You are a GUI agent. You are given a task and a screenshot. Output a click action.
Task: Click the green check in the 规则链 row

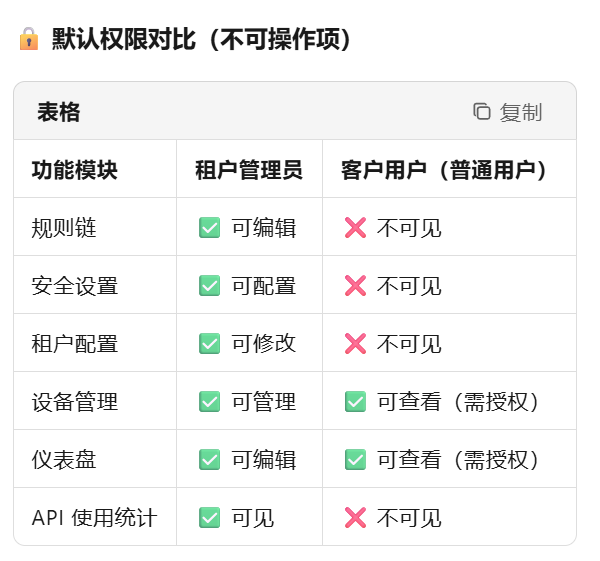point(210,228)
